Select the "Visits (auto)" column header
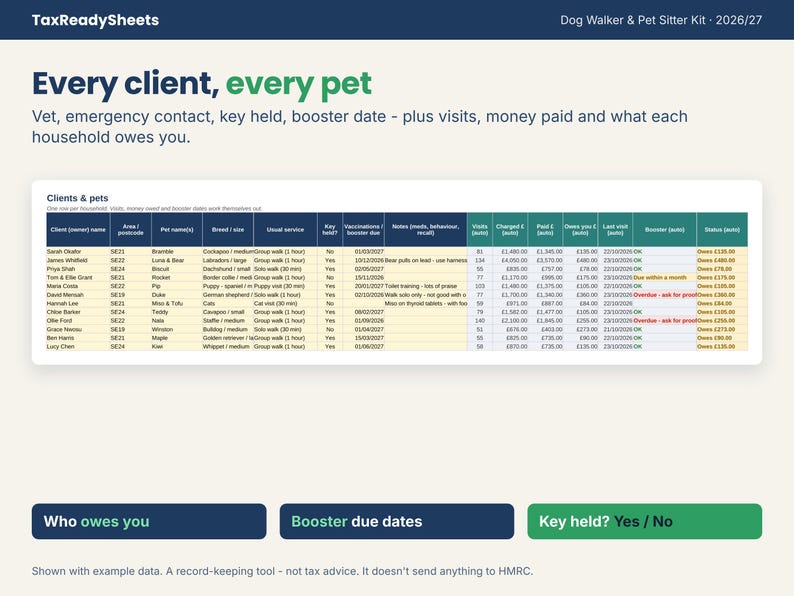Screen dimensions: 794x596 click(x=480, y=229)
